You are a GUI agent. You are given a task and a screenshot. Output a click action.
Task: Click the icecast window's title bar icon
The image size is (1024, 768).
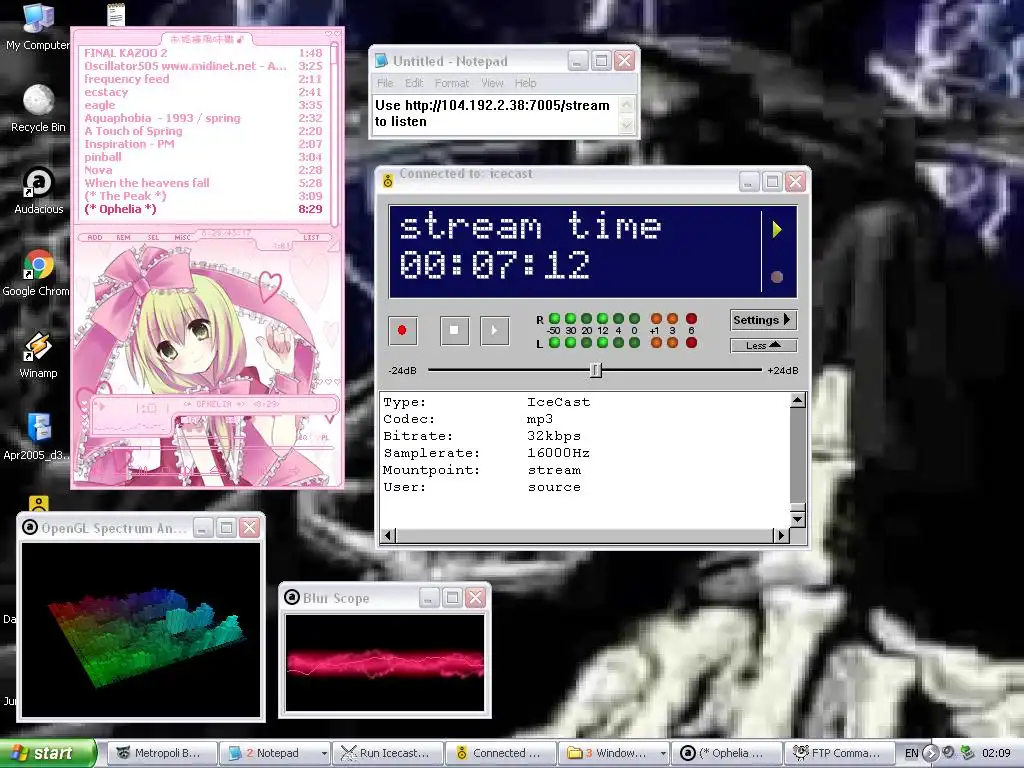(x=388, y=181)
